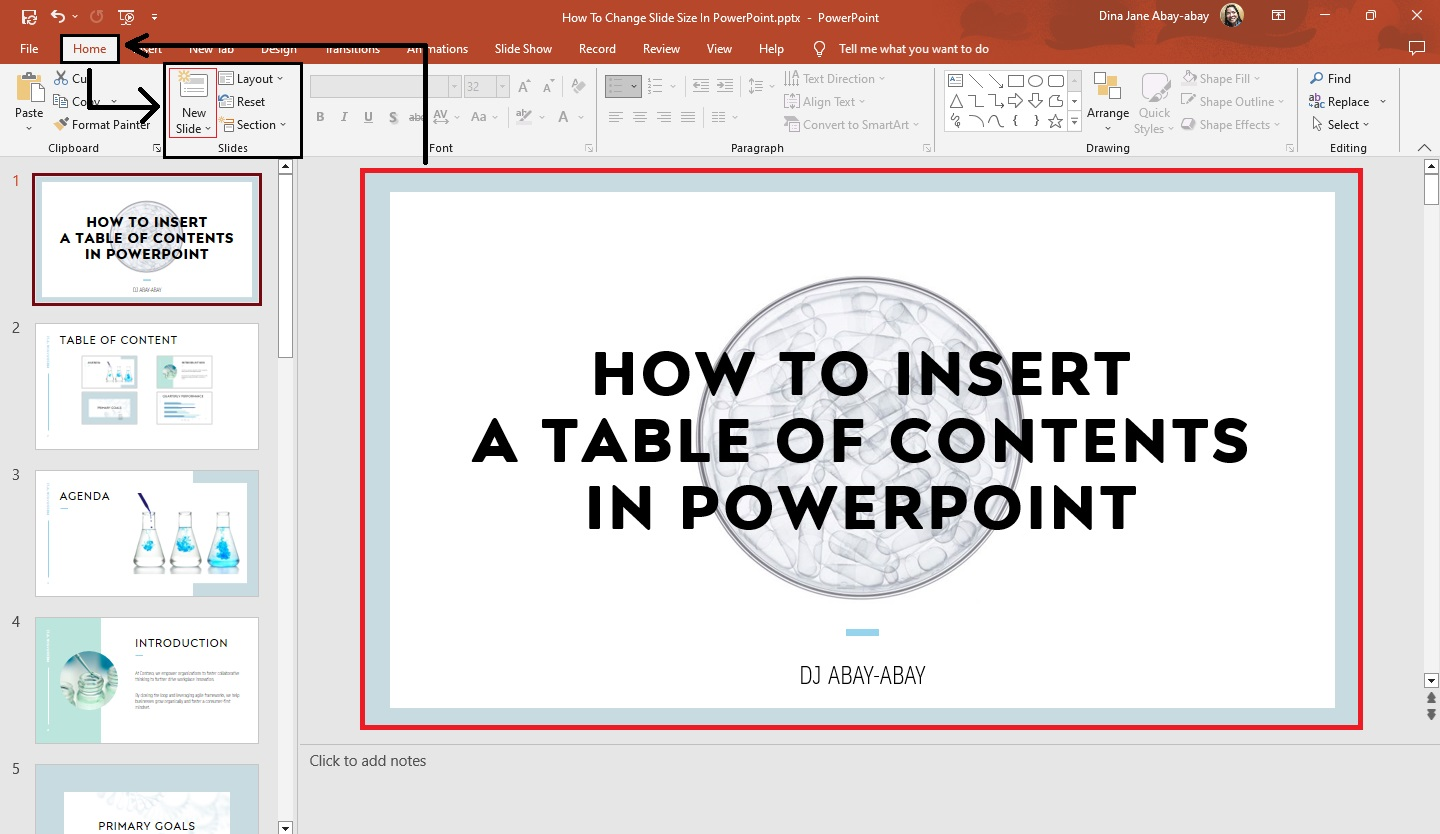The height and width of the screenshot is (834, 1440).
Task: Open the Font Size dropdown
Action: [502, 86]
